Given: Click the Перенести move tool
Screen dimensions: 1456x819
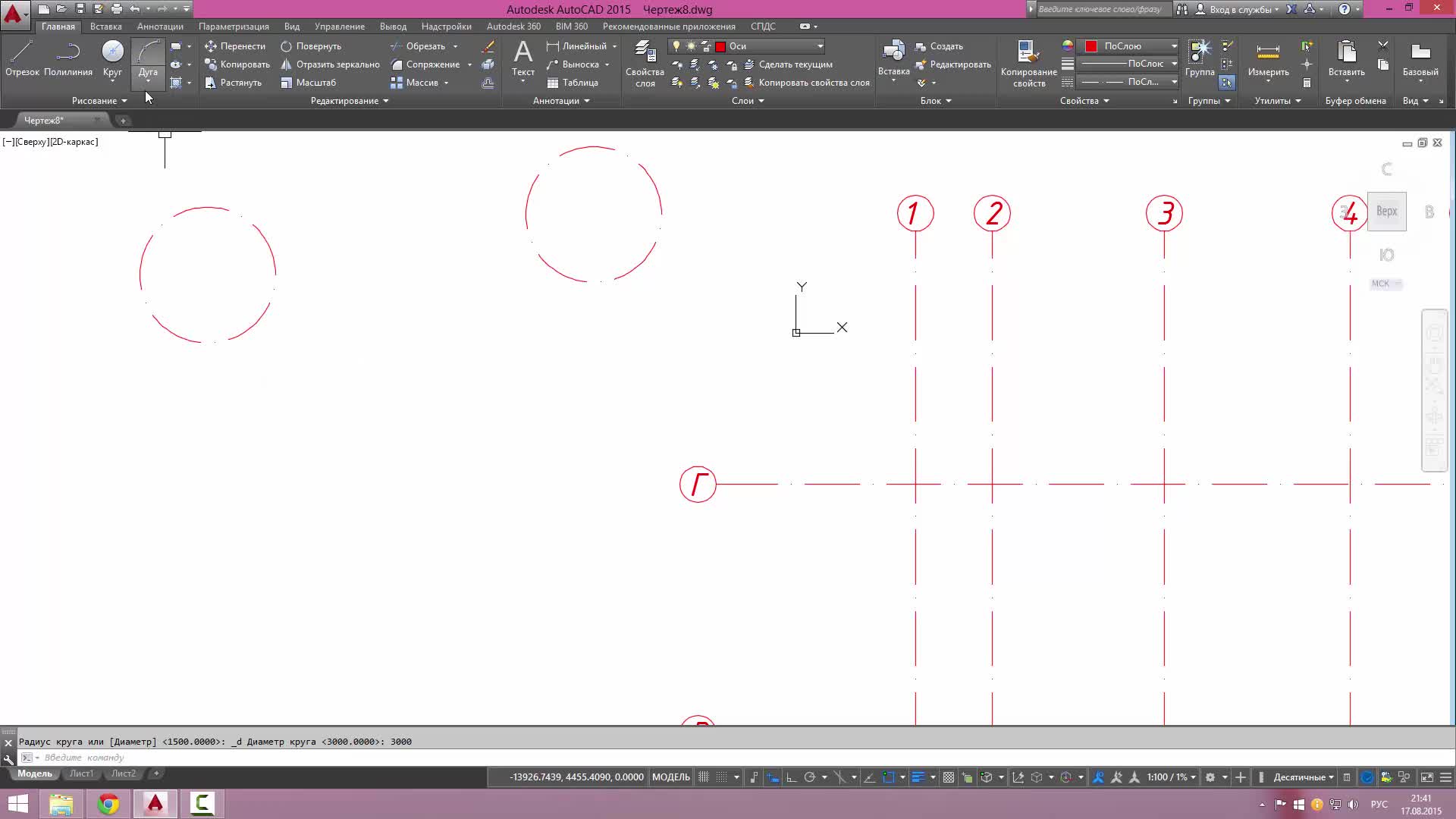Looking at the screenshot, I should point(235,46).
